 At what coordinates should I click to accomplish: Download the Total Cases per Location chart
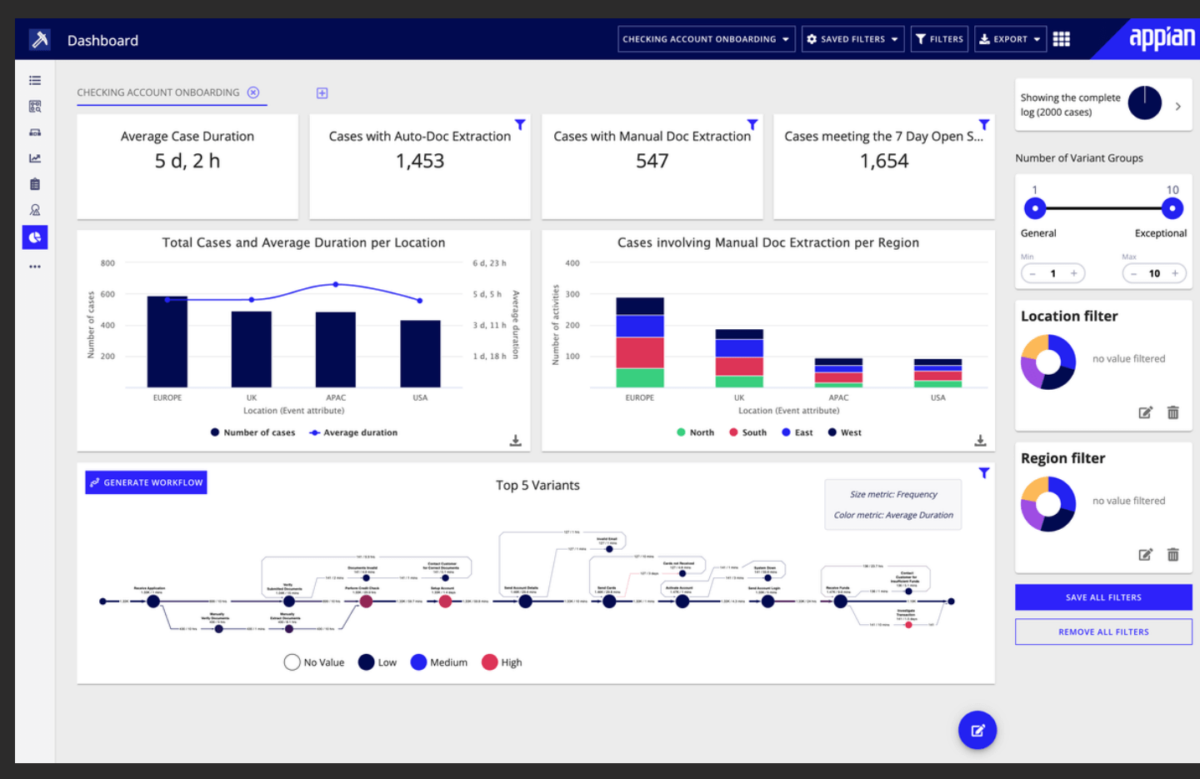click(515, 440)
